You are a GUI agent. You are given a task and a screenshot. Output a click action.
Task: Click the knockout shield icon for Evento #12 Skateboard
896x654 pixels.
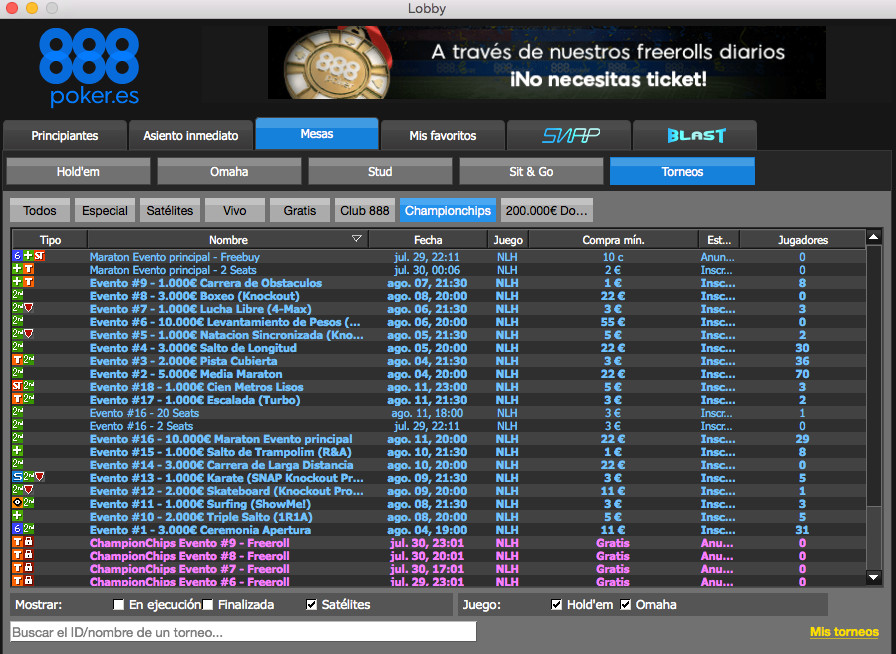[x=29, y=490]
